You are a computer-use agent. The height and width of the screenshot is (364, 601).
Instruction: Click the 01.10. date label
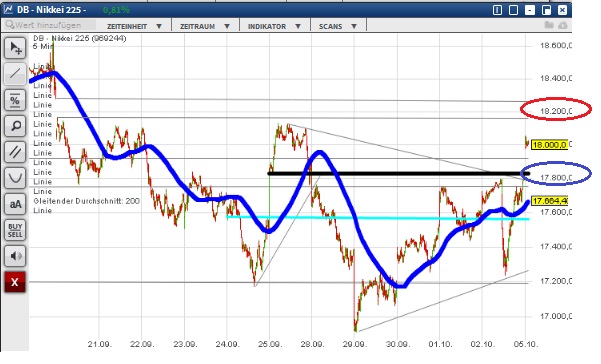pos(440,344)
